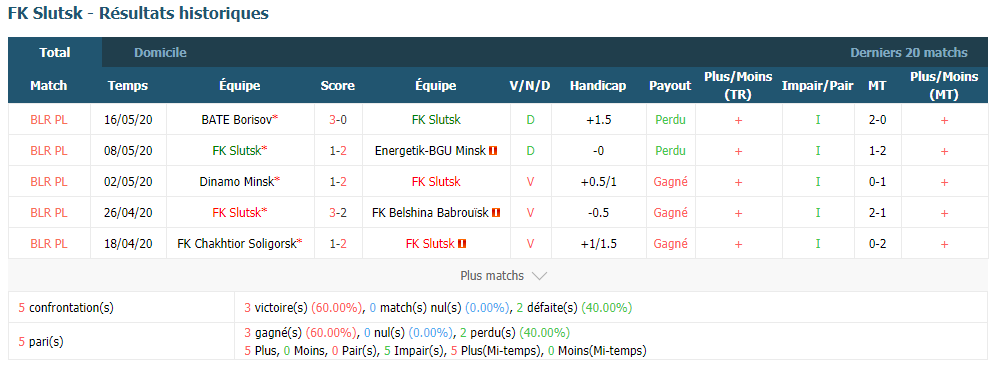
Task: Click chevron icon beside Plus matchs
Action: [x=539, y=276]
